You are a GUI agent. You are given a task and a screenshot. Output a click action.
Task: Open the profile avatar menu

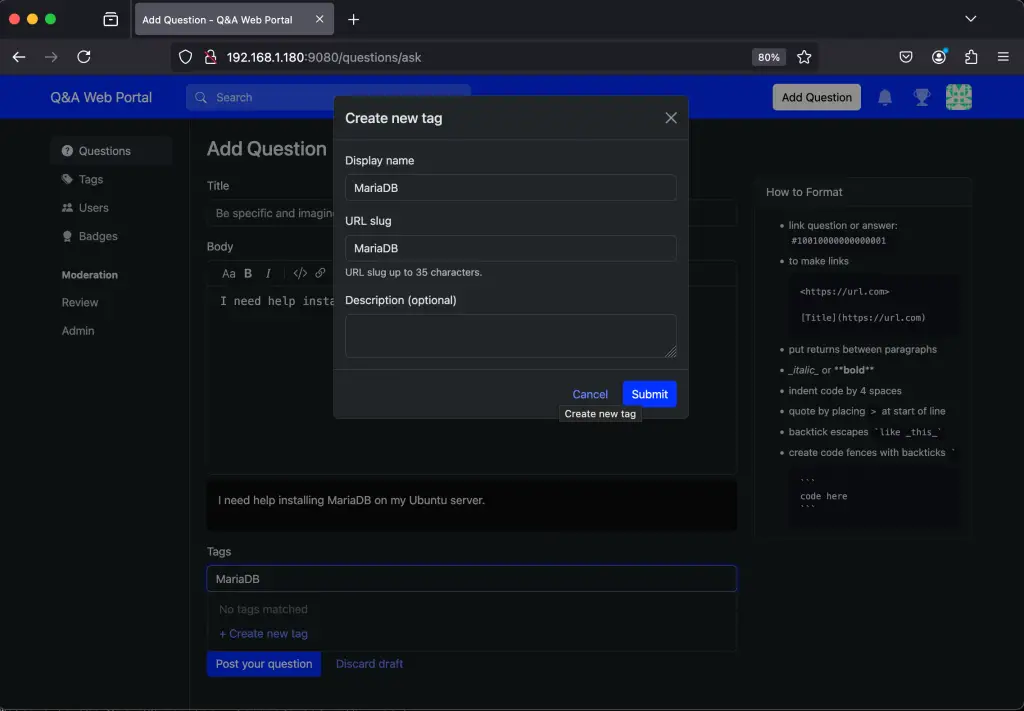[958, 97]
